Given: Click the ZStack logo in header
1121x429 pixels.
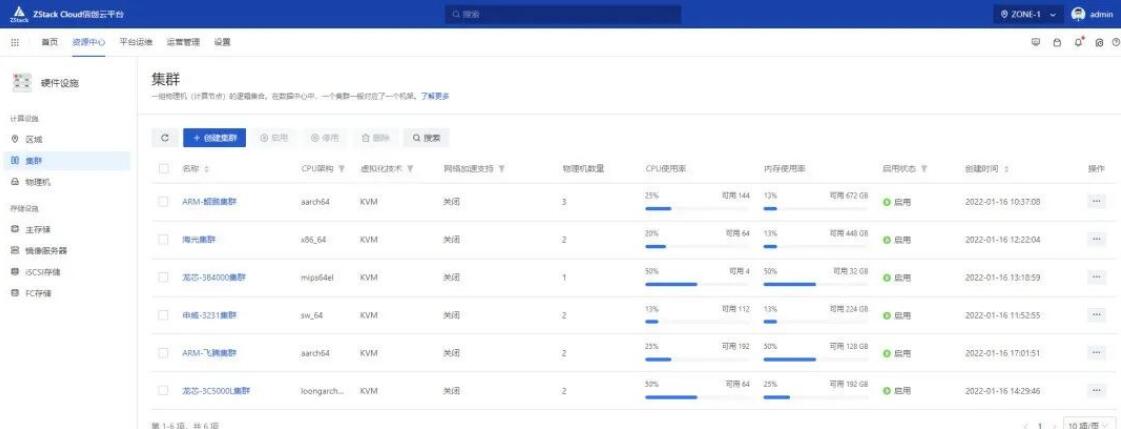Looking at the screenshot, I should coord(19,14).
